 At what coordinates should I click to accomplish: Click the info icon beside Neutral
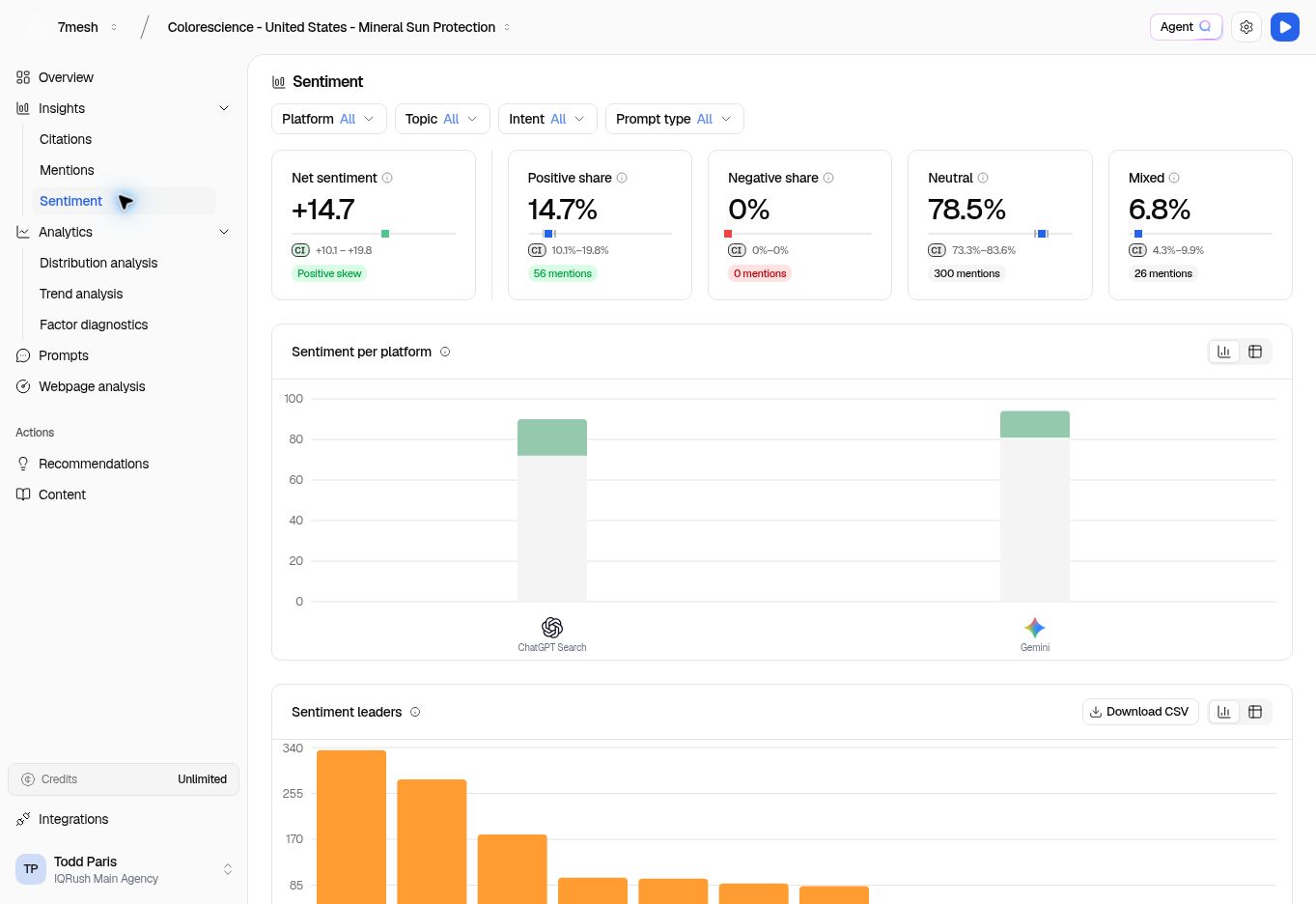click(x=983, y=178)
